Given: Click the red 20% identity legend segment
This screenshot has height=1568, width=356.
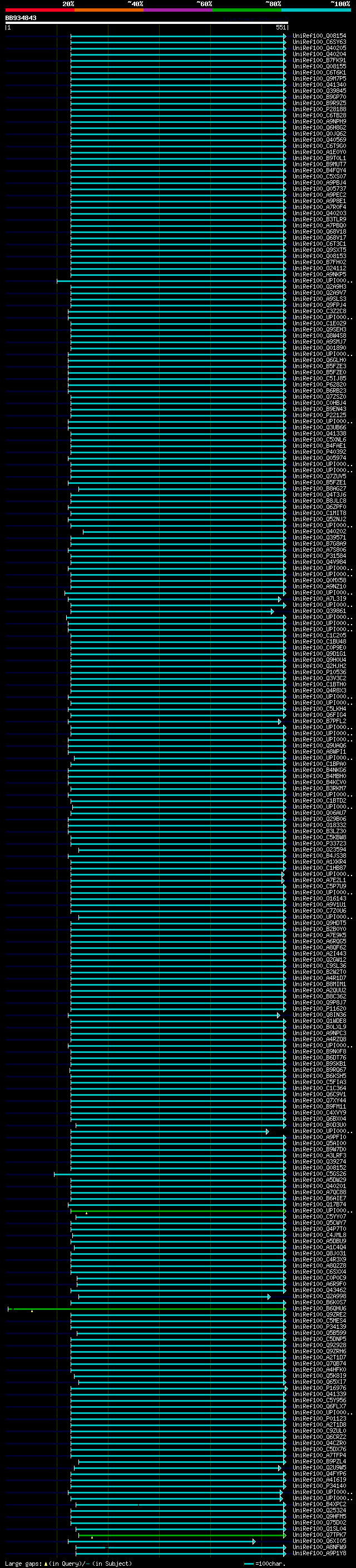Looking at the screenshot, I should point(39,10).
